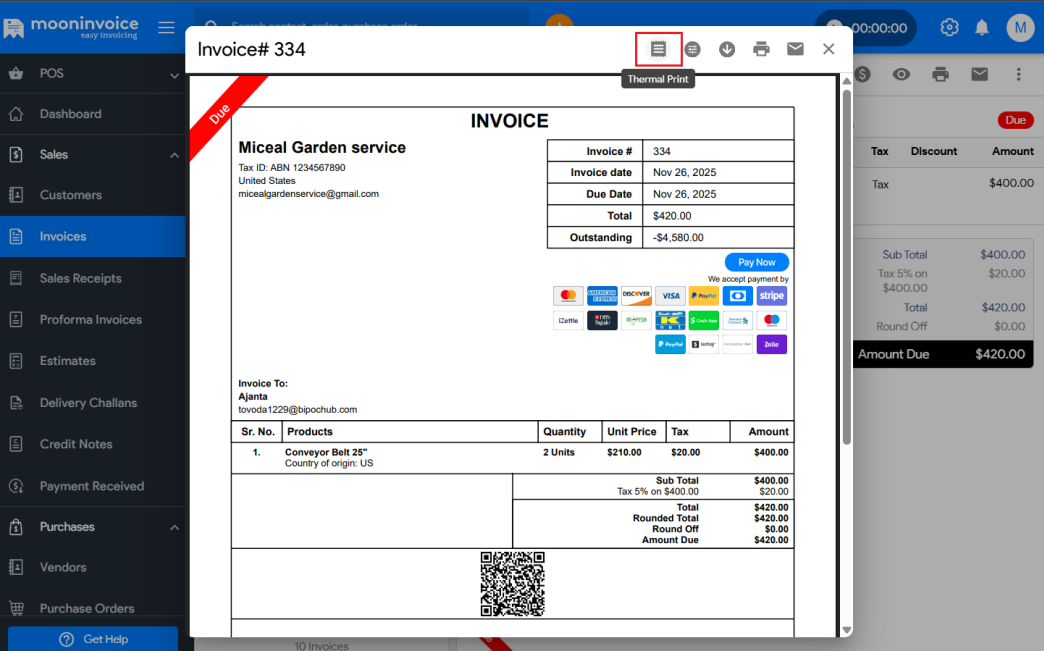Click the Get Help button

(x=93, y=639)
